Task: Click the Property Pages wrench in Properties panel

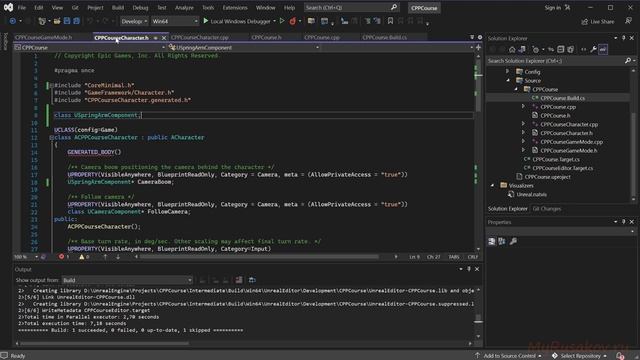Action: tap(513, 241)
